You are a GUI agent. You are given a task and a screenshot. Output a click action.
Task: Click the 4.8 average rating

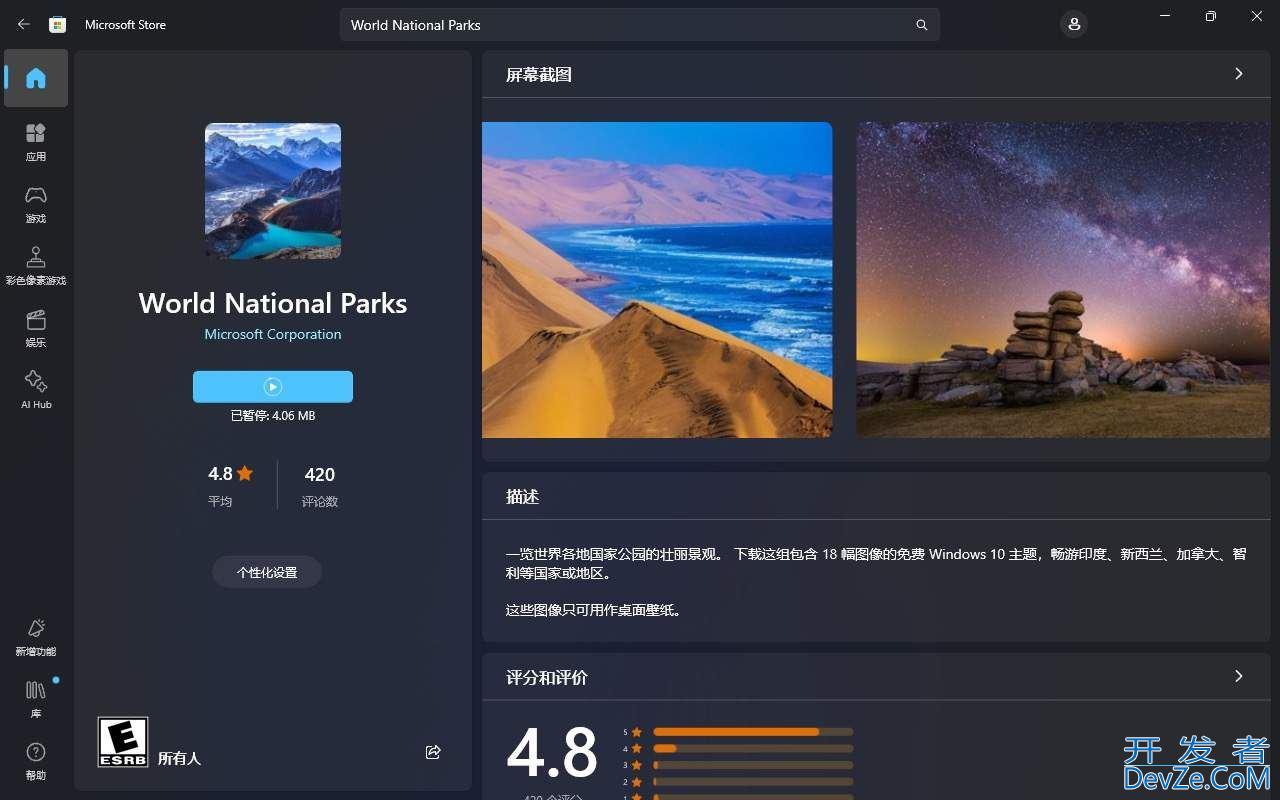point(230,474)
